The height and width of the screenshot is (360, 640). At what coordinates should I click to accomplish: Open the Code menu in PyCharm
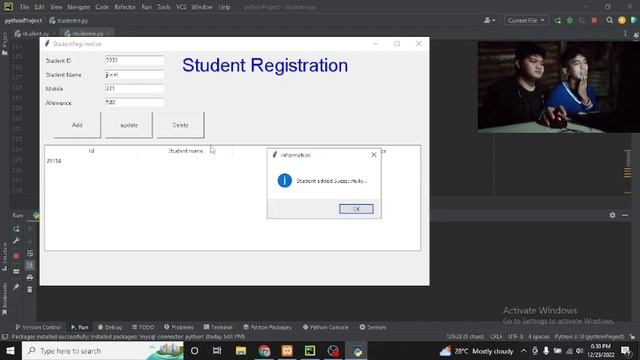[102, 7]
